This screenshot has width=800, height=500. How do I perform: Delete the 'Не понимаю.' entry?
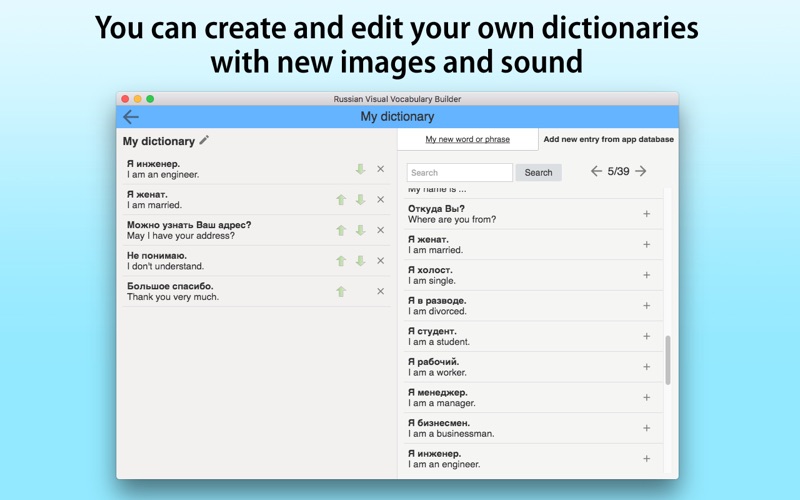(x=381, y=261)
